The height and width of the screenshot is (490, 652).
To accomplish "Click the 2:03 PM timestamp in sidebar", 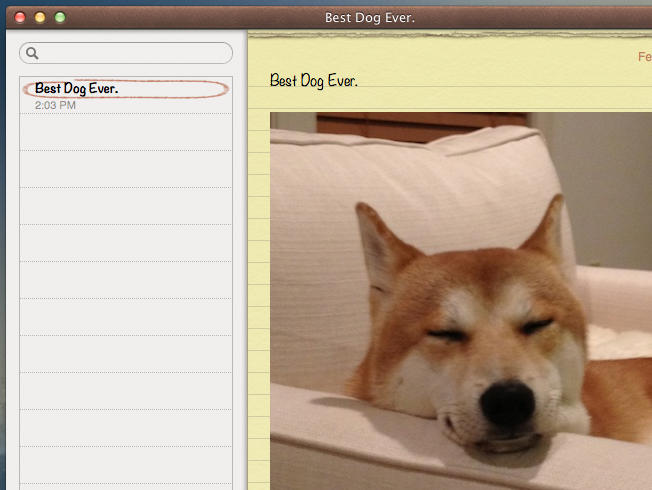I will pos(55,105).
